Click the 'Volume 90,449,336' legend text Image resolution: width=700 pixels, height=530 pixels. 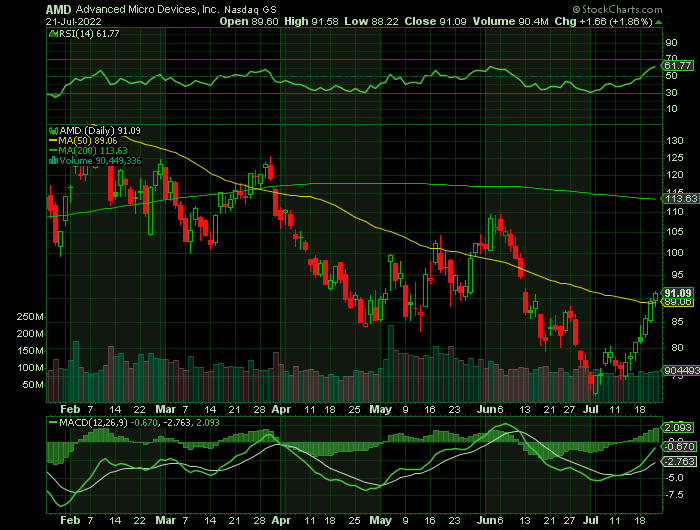(x=100, y=161)
